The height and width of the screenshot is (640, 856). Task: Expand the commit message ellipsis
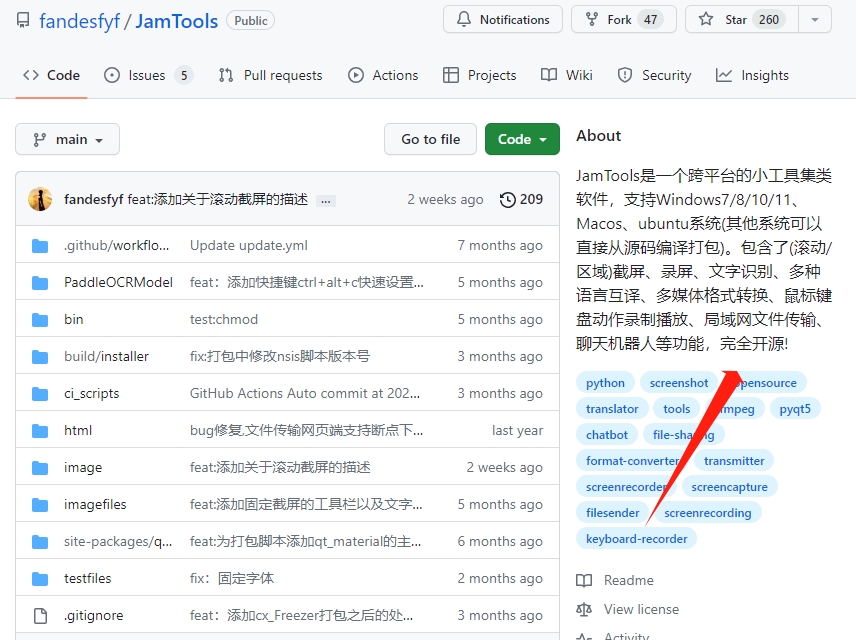(x=326, y=200)
